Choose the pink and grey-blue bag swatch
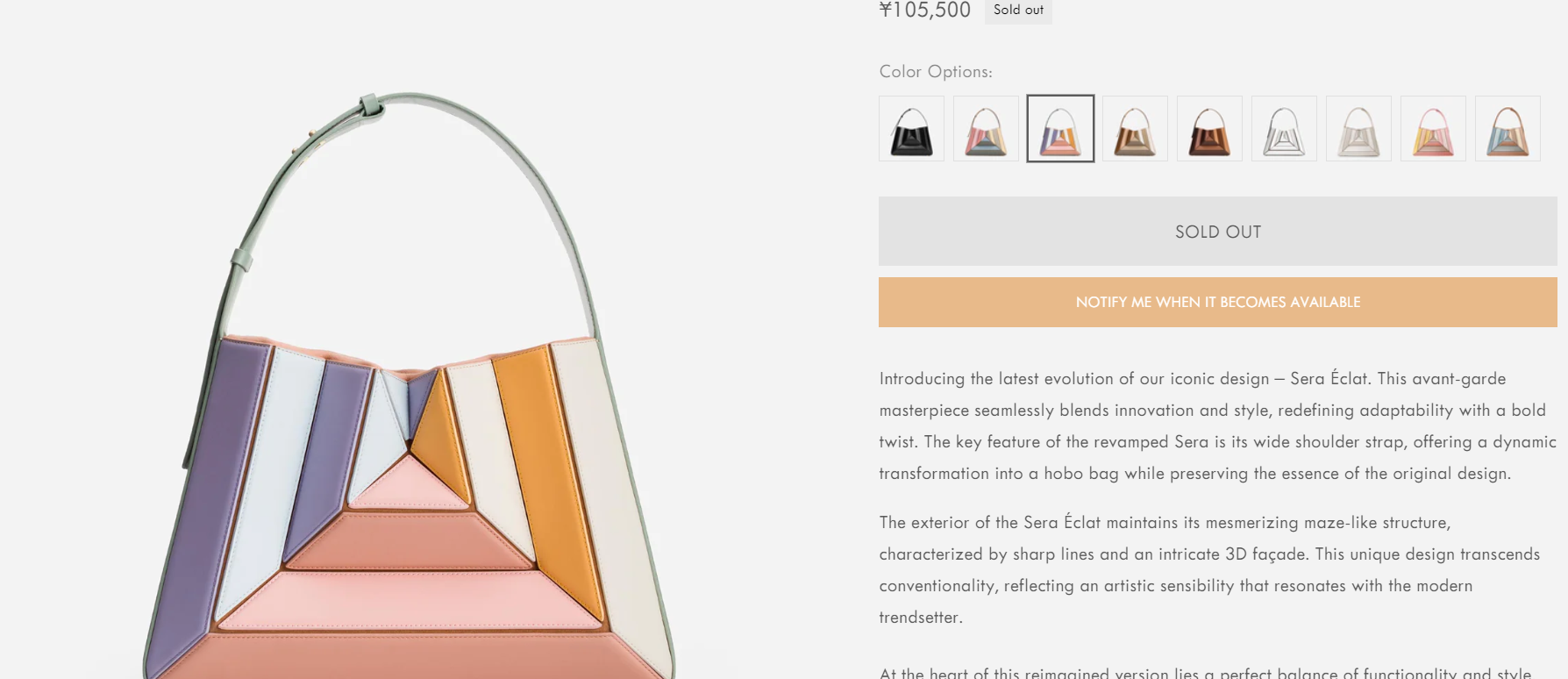This screenshot has width=1568, height=679. pos(986,129)
